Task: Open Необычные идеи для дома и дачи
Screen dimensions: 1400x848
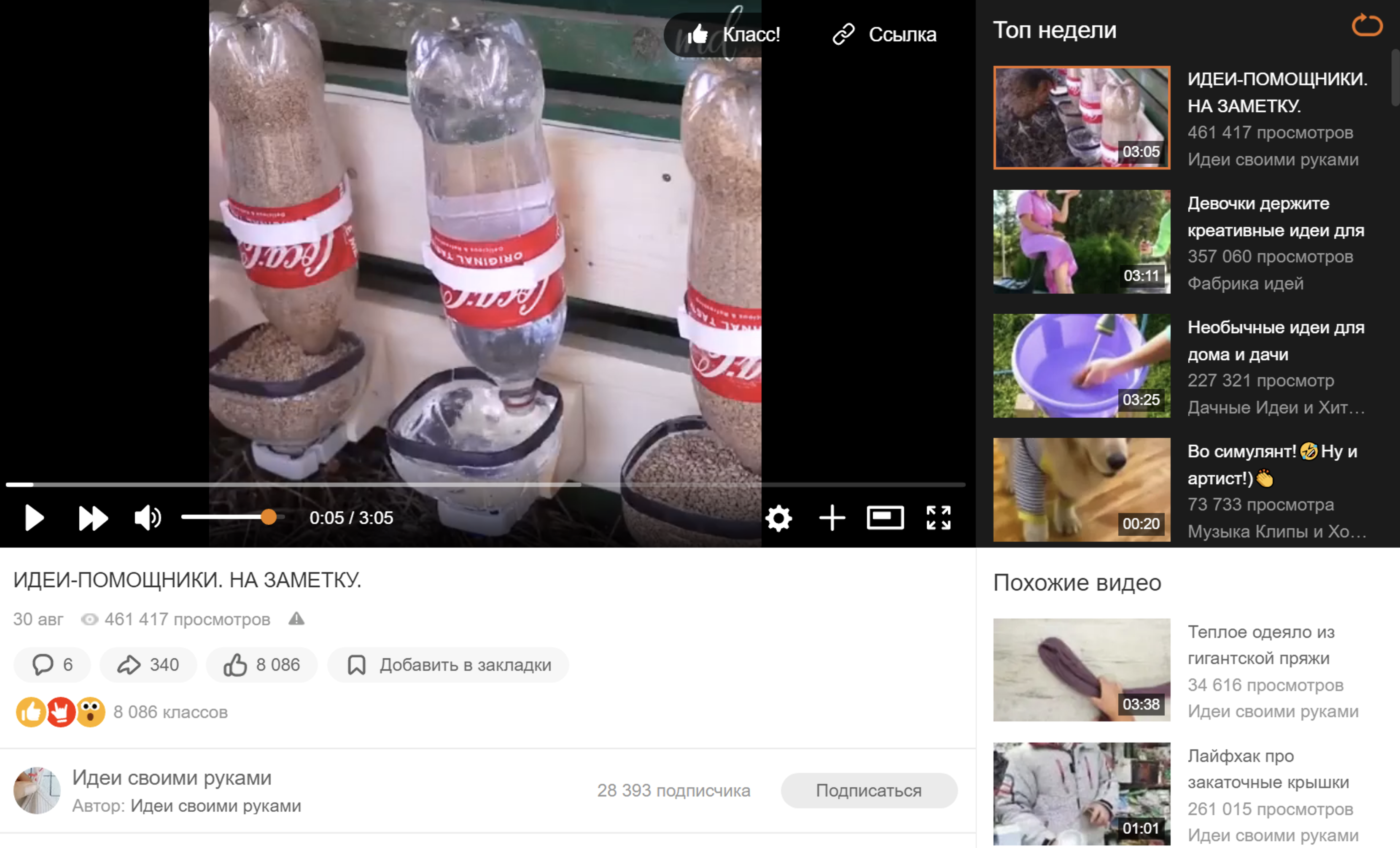Action: click(1276, 340)
